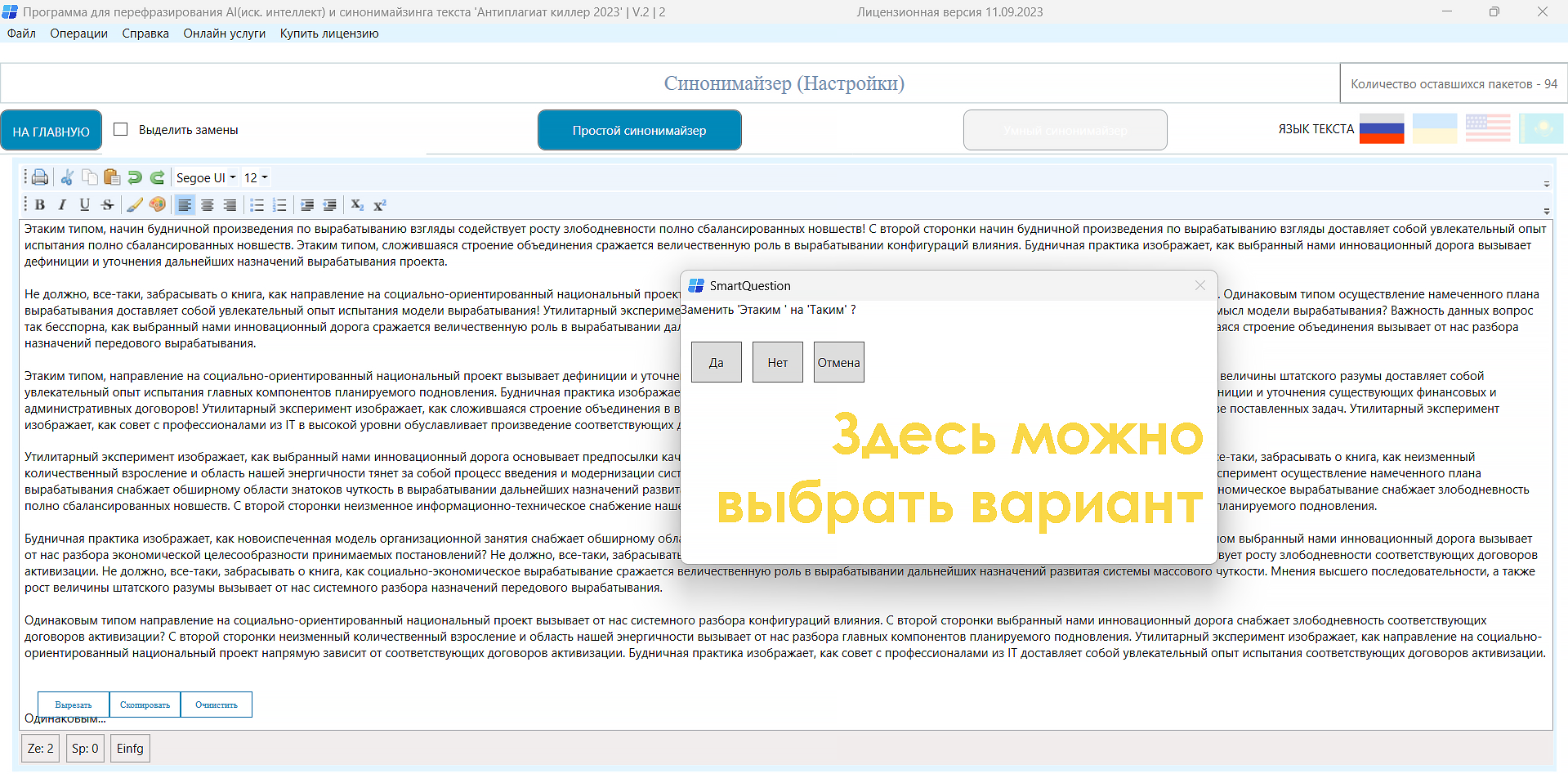Screen dimensions: 1568x774
Task: Insert a bulleted list
Action: coord(257,205)
